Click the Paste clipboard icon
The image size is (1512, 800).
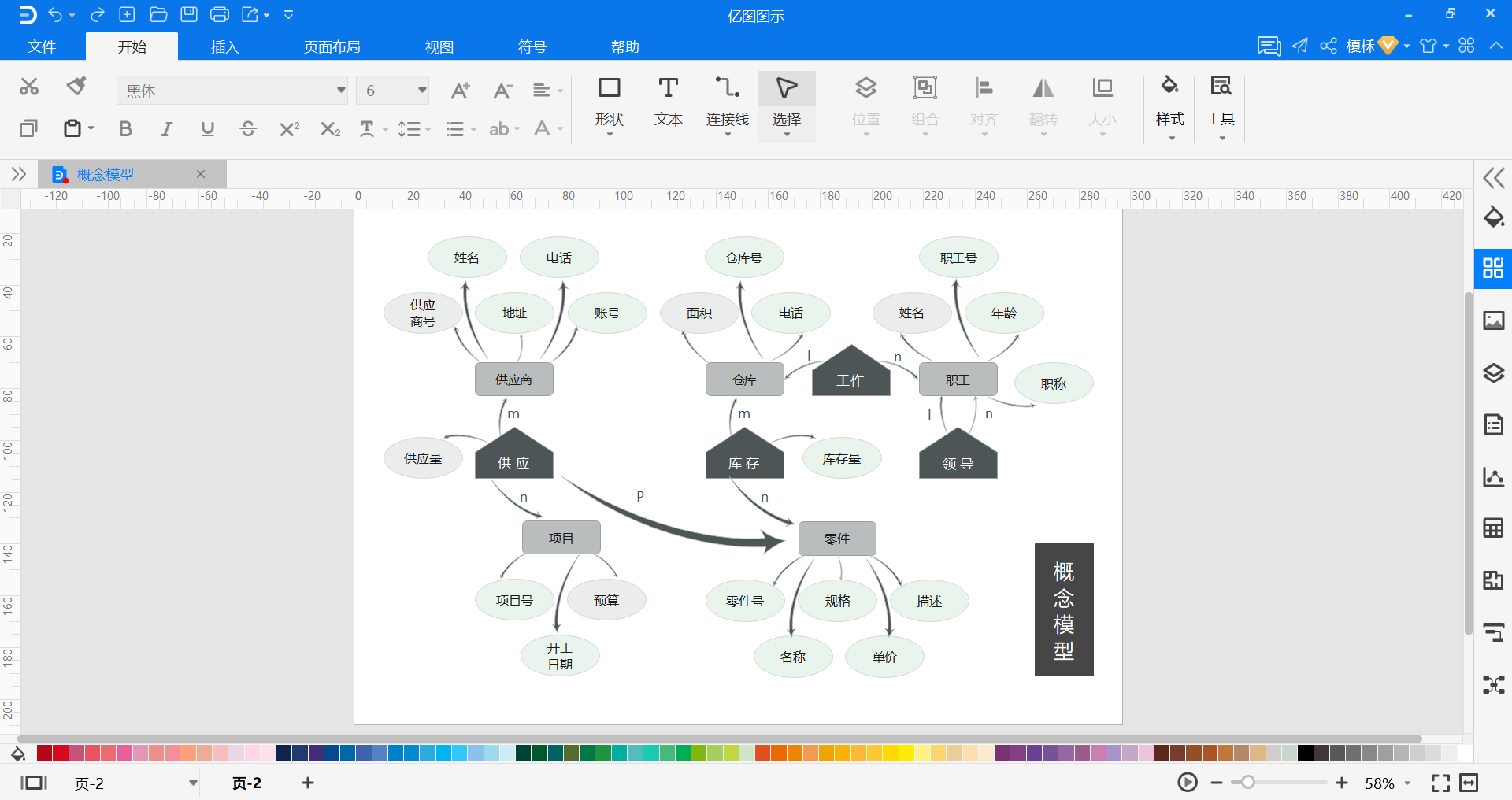click(x=72, y=128)
